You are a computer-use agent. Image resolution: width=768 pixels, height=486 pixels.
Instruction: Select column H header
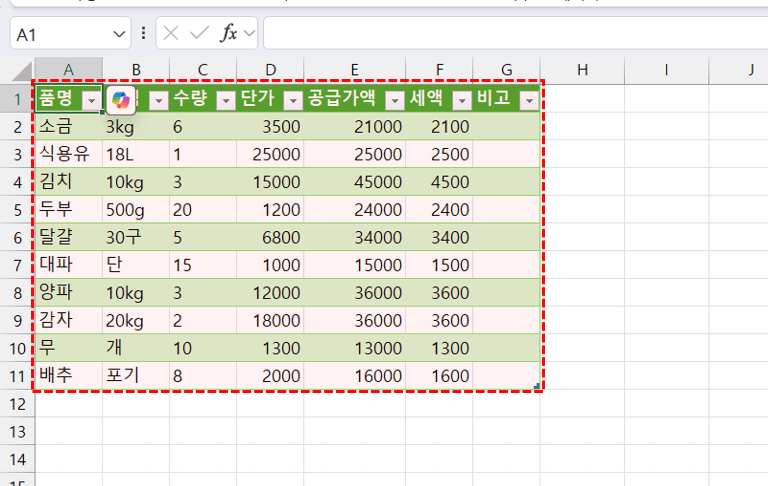(x=581, y=69)
